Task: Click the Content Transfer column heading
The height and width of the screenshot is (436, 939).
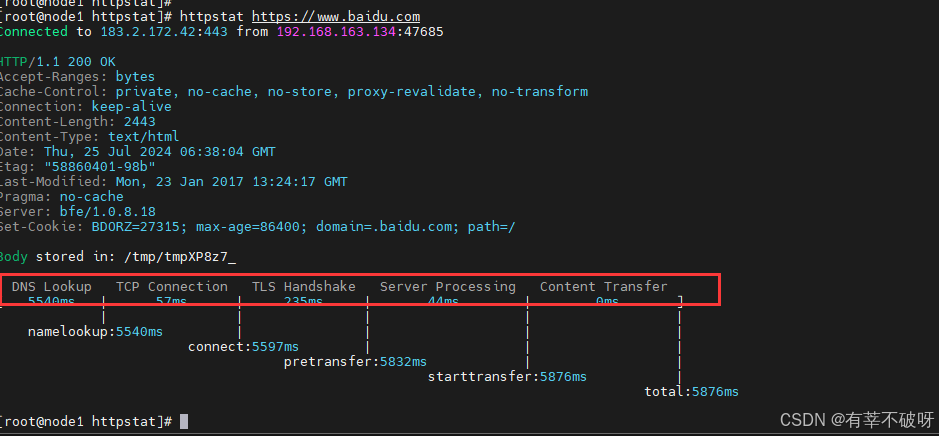Action: pos(603,287)
